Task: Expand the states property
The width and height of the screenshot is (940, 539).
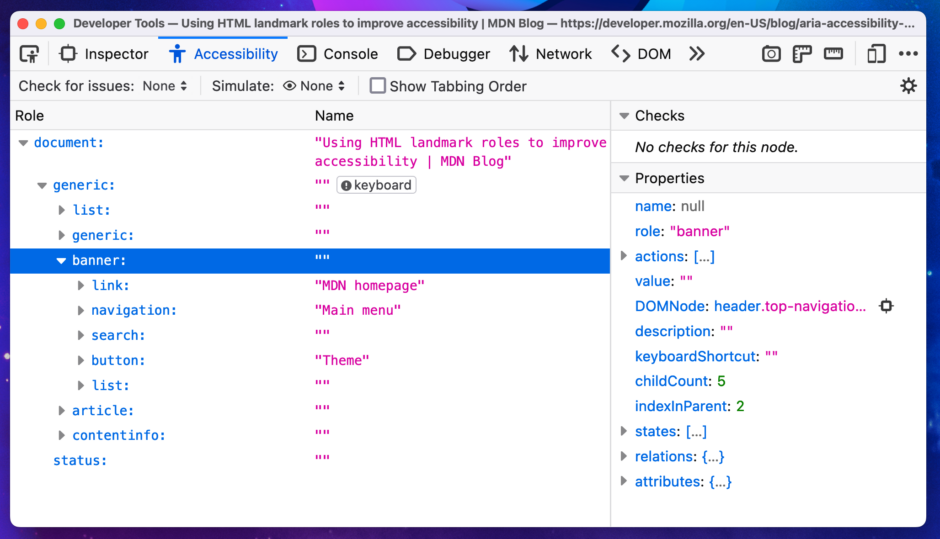Action: [623, 431]
